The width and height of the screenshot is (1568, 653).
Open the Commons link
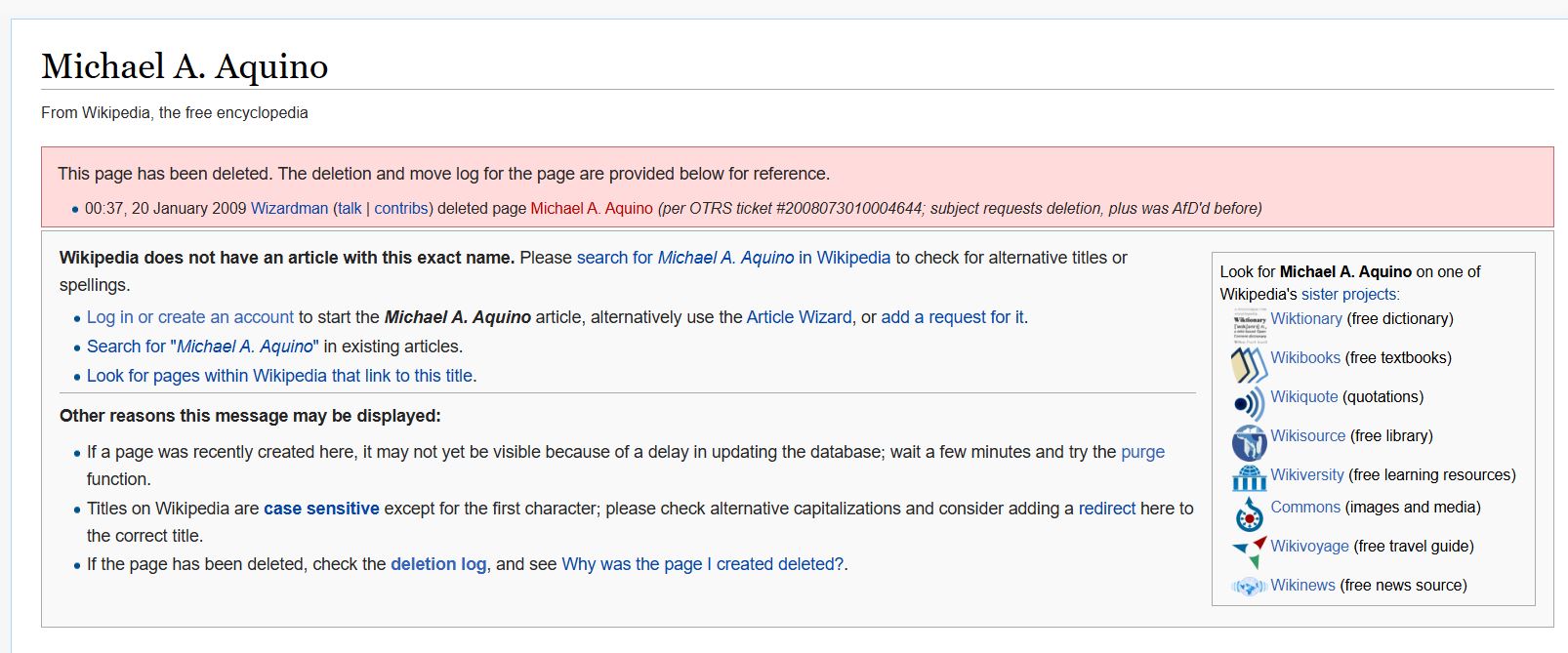(1304, 507)
